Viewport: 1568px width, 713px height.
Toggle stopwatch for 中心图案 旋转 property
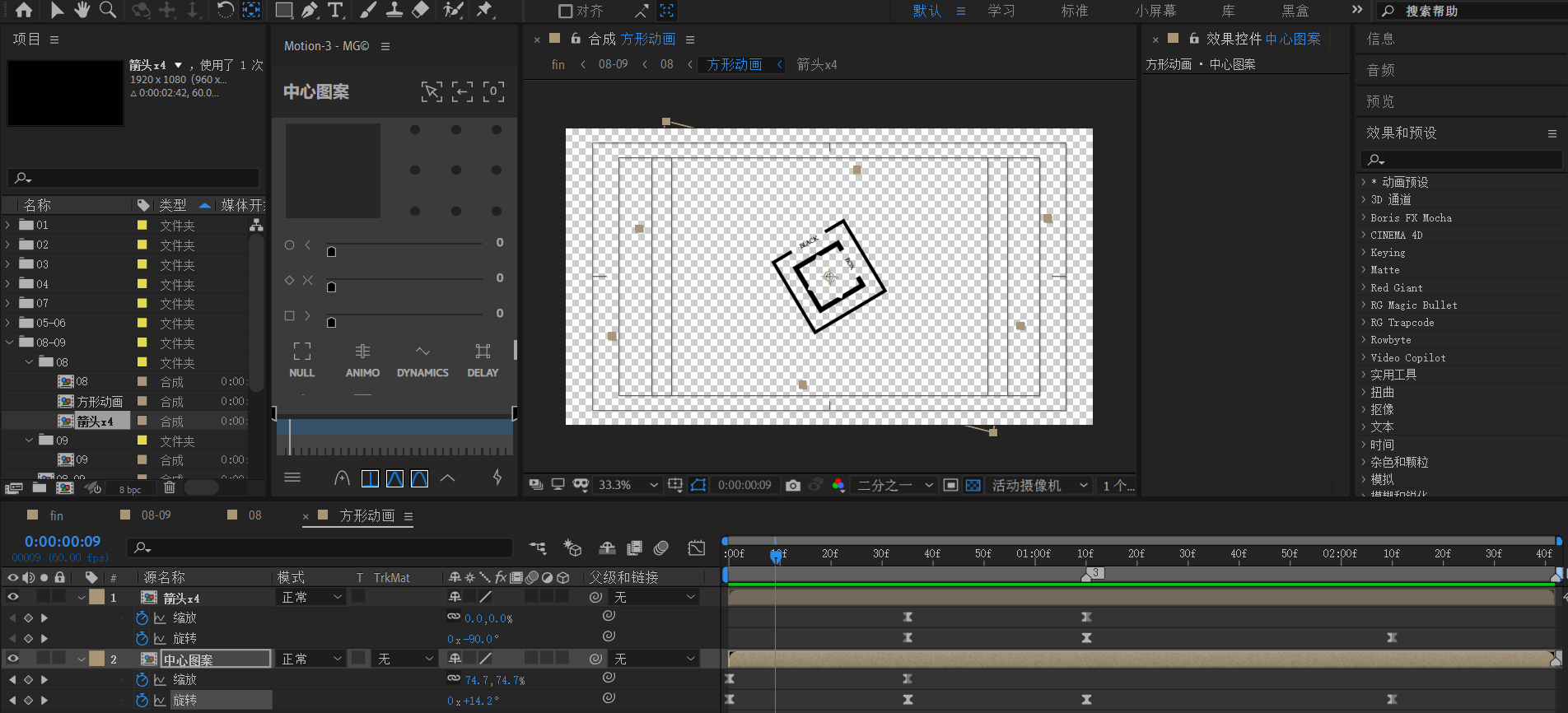(142, 700)
